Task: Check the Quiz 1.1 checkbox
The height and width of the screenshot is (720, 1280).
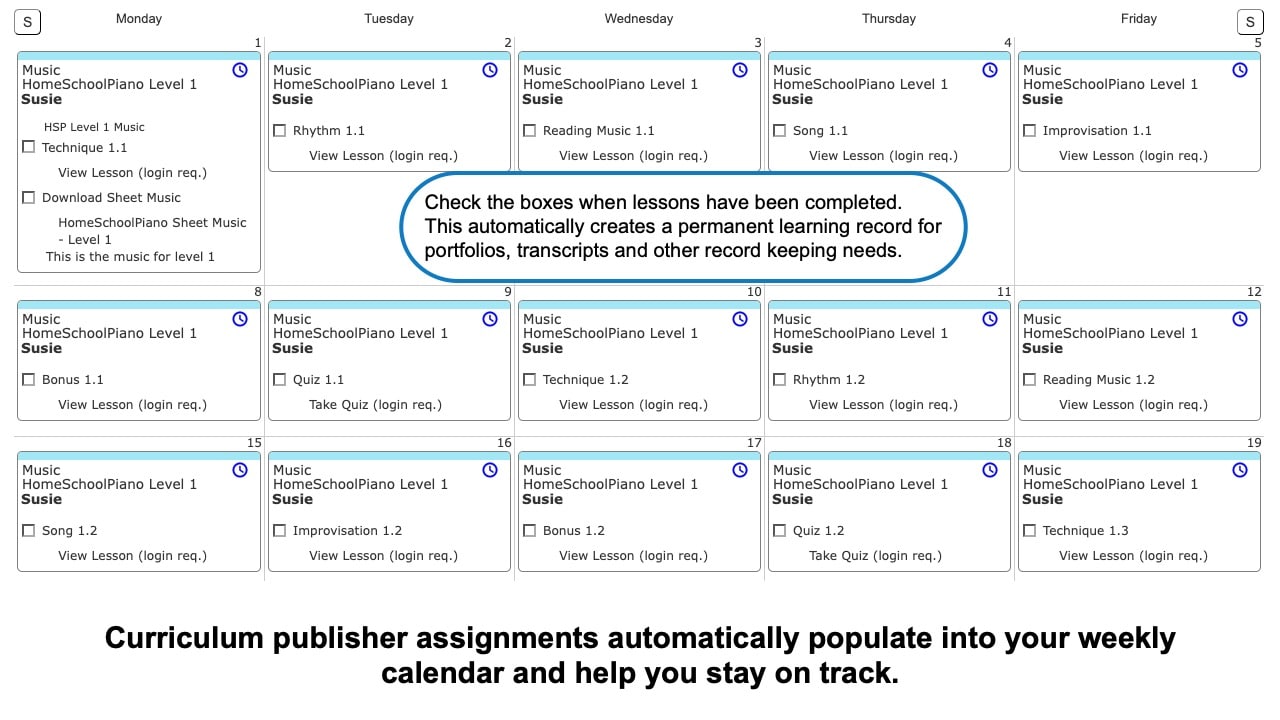Action: pos(280,379)
